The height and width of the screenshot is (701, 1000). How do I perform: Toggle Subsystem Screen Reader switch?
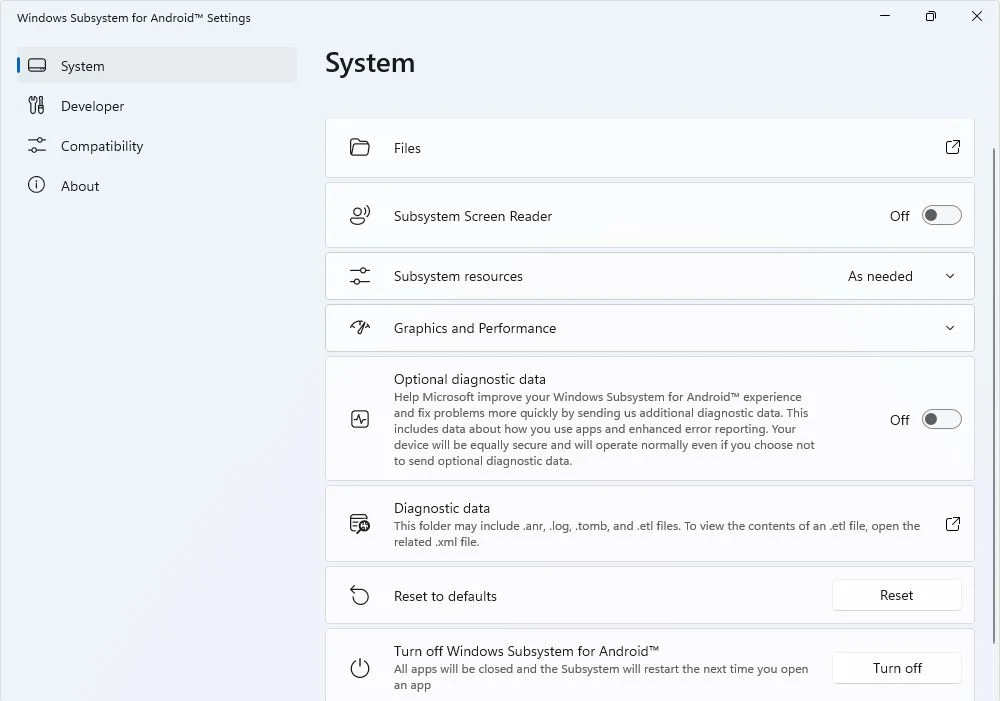click(941, 216)
